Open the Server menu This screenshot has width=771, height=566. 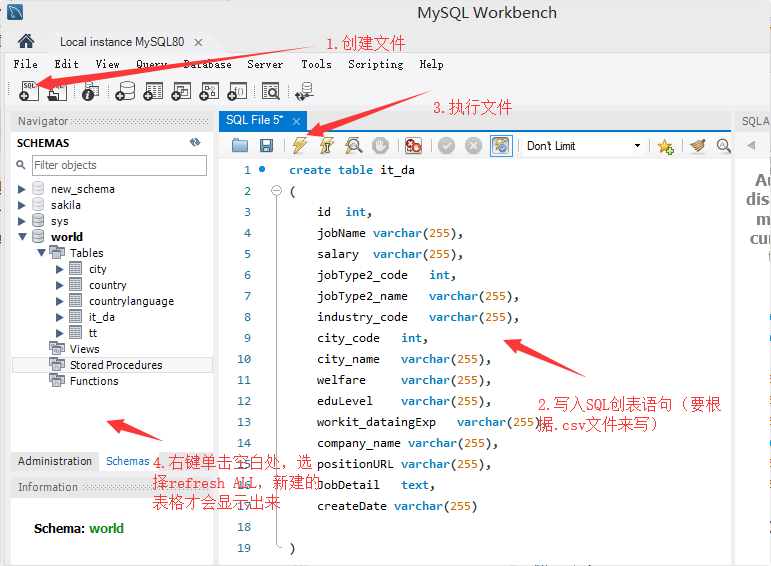tap(265, 64)
